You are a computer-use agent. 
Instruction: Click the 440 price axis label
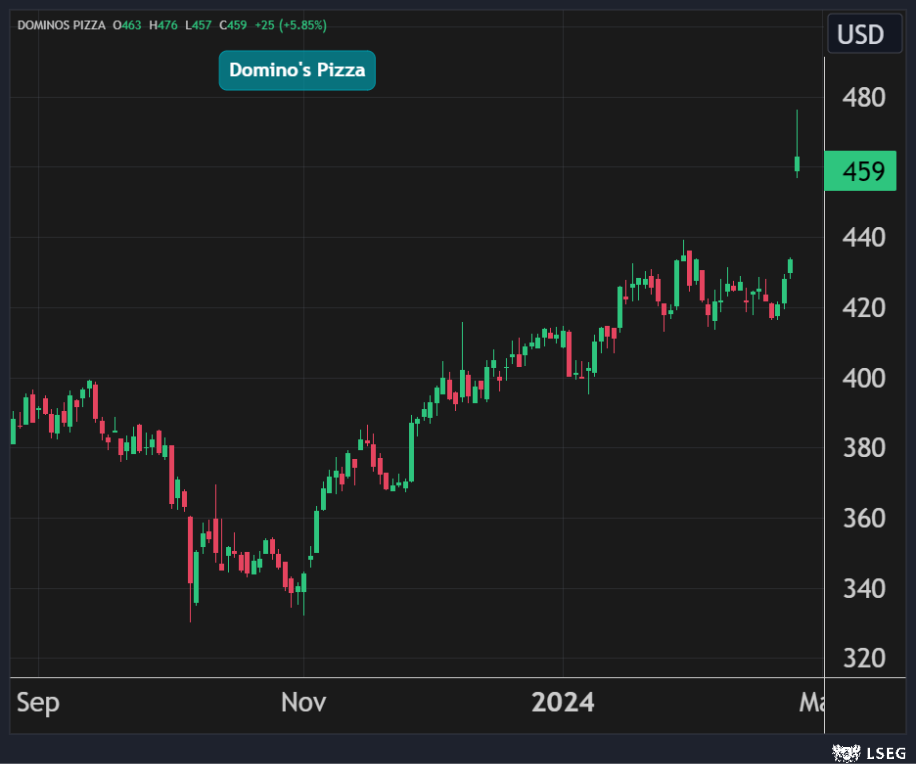(x=863, y=238)
